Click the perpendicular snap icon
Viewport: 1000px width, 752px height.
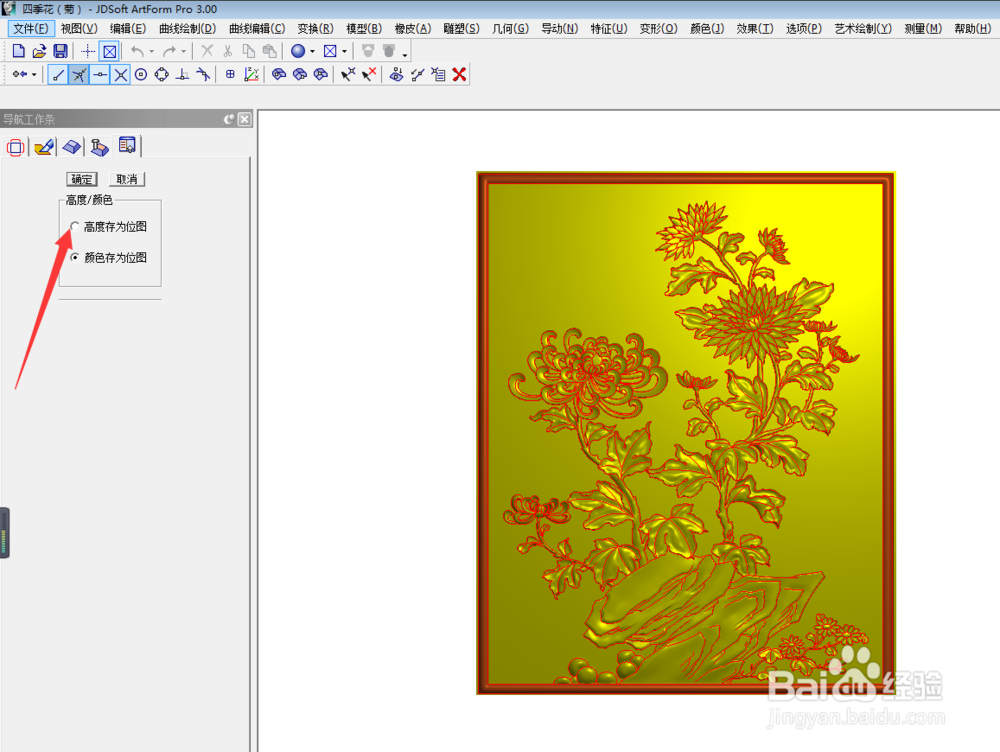(182, 75)
